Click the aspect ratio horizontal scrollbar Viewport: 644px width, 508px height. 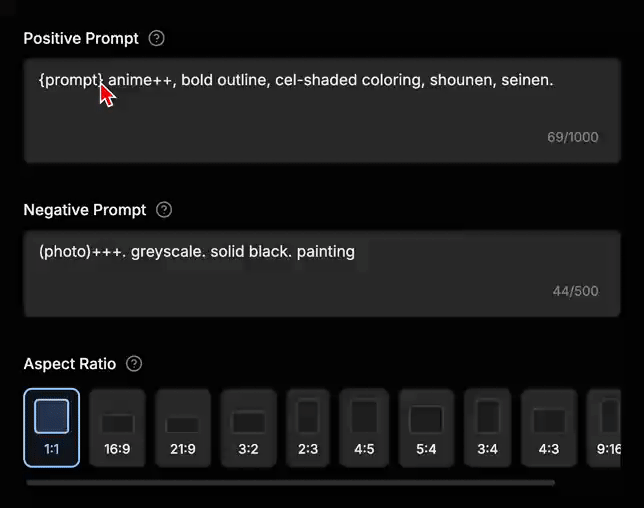tap(291, 483)
